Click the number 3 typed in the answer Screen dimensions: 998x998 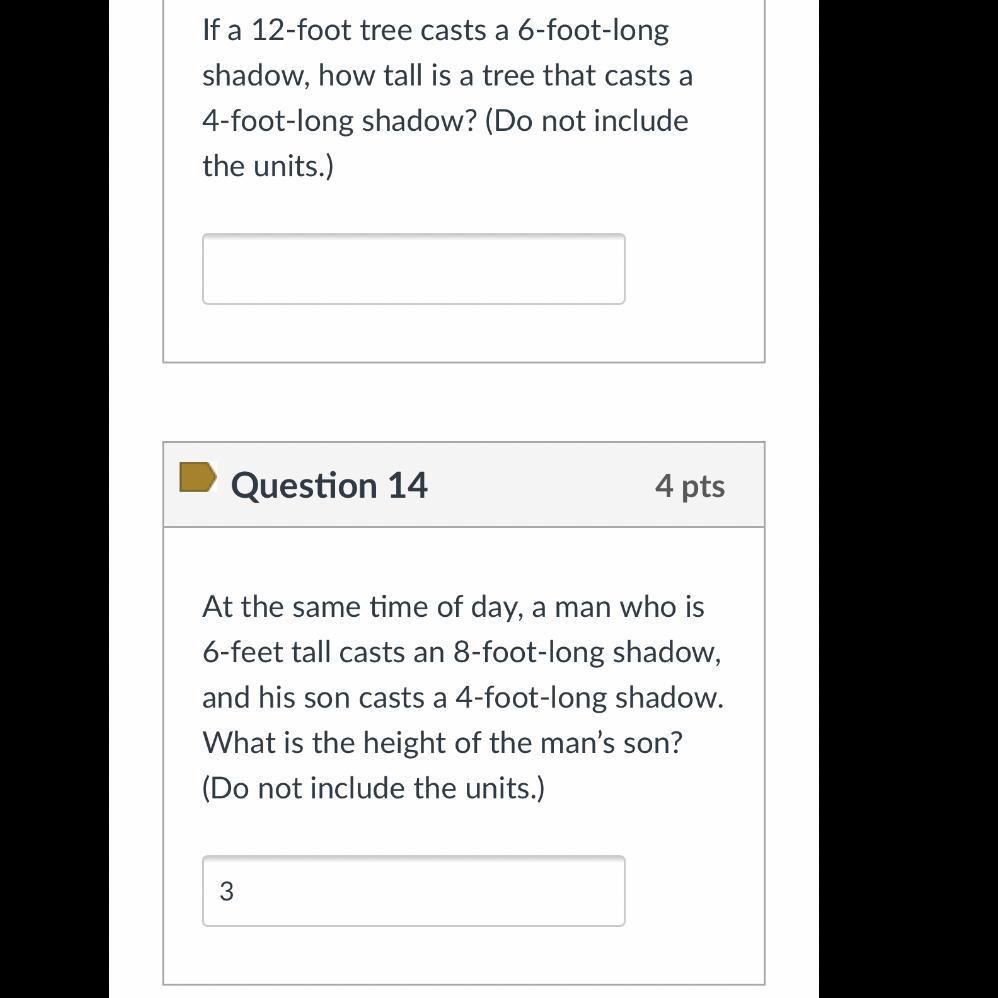tap(226, 891)
